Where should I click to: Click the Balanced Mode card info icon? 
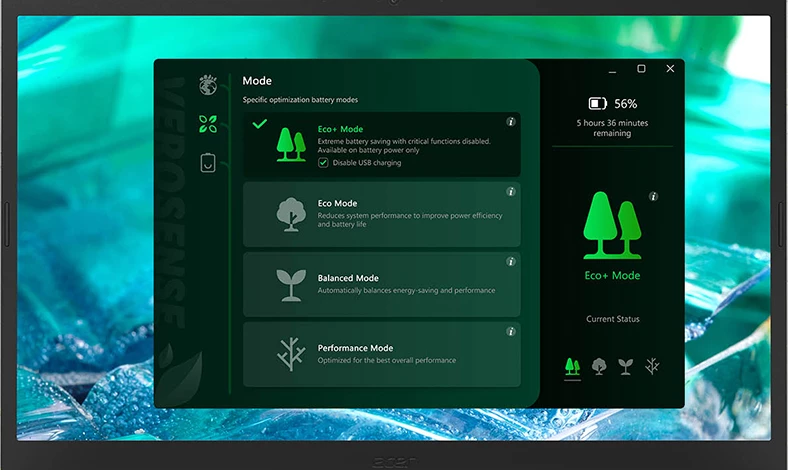tap(511, 261)
